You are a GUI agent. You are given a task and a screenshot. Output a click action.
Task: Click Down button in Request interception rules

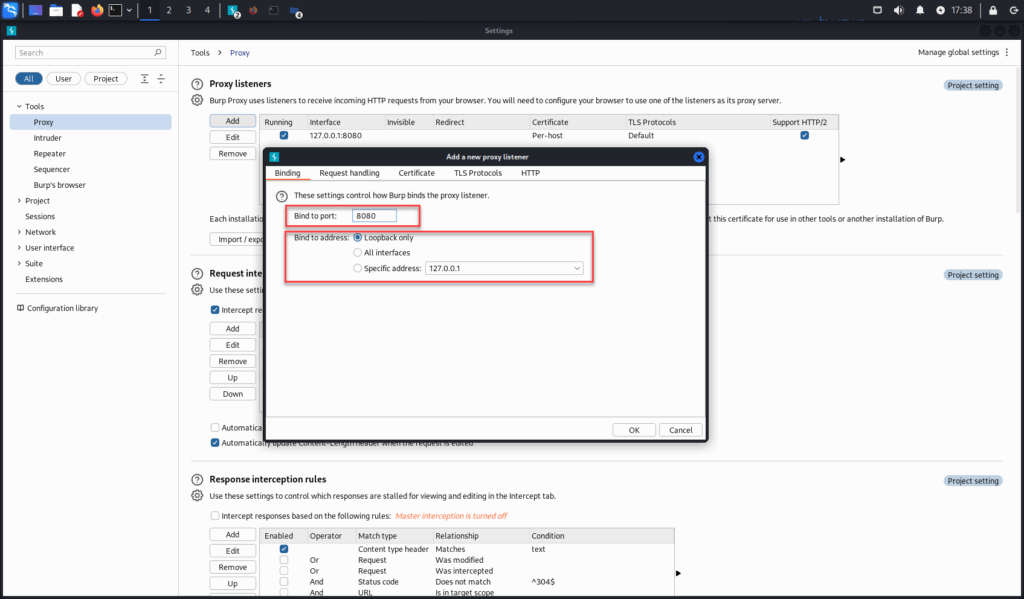pyautogui.click(x=232, y=394)
